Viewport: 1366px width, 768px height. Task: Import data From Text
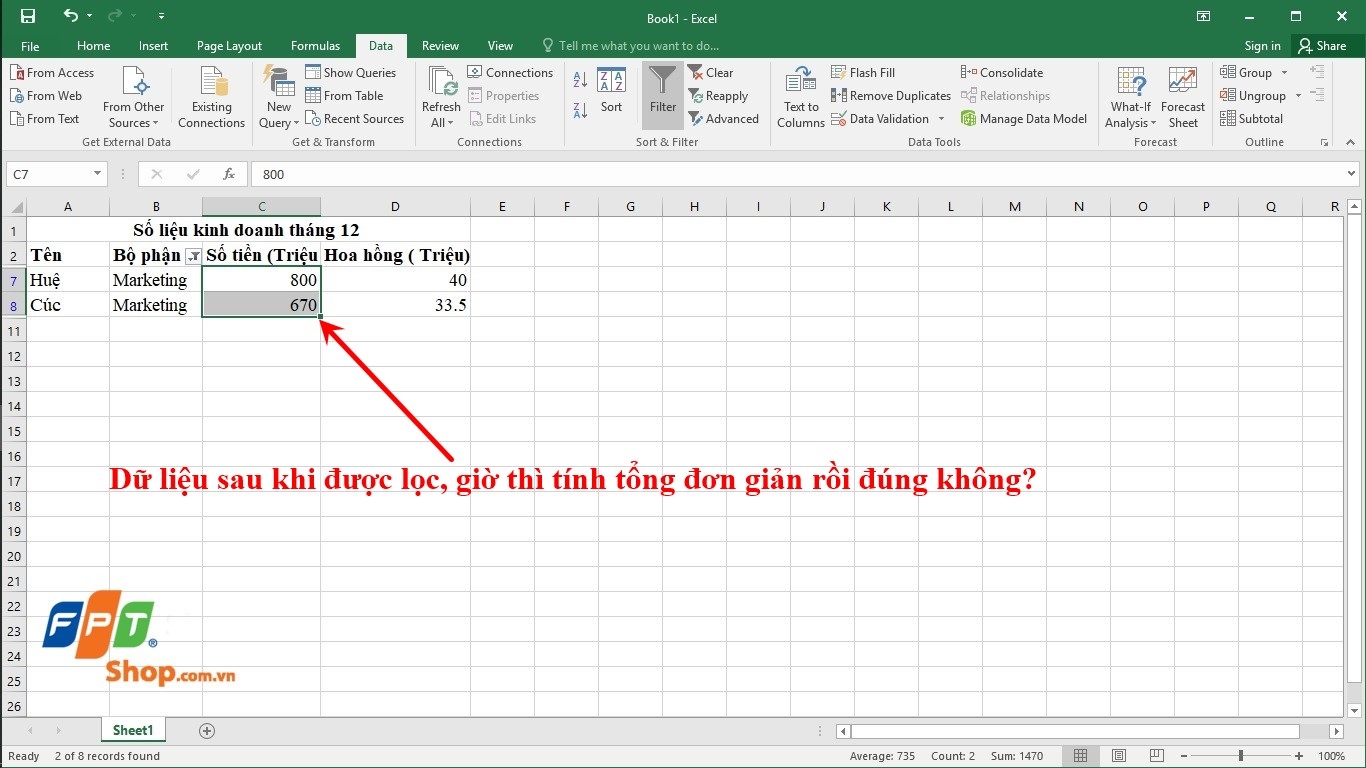point(45,119)
